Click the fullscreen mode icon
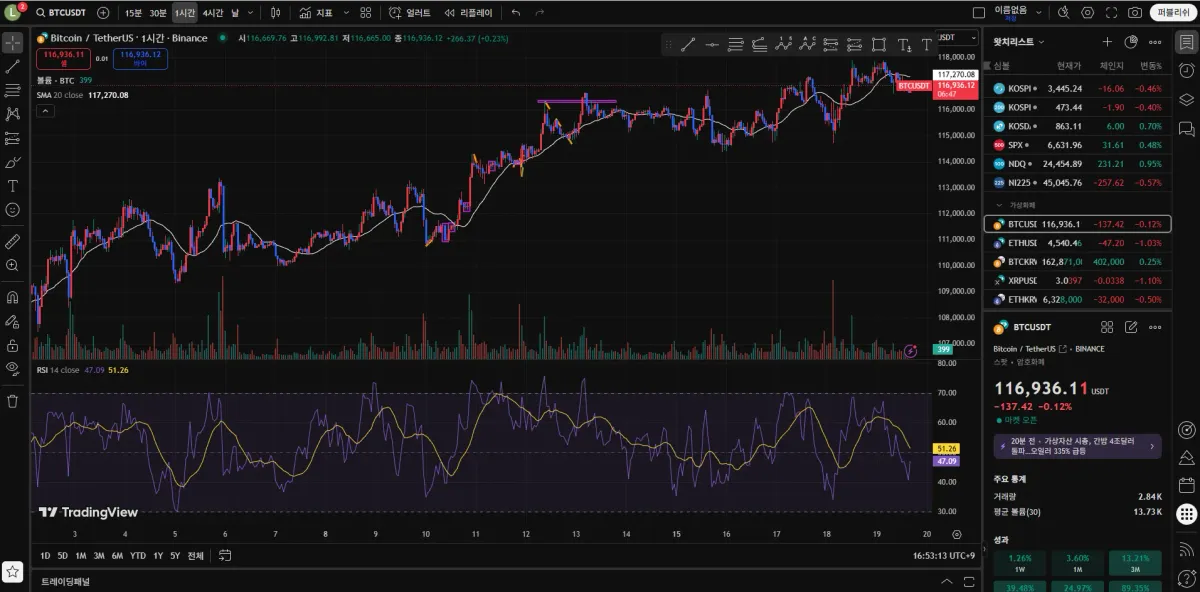 coord(1111,13)
